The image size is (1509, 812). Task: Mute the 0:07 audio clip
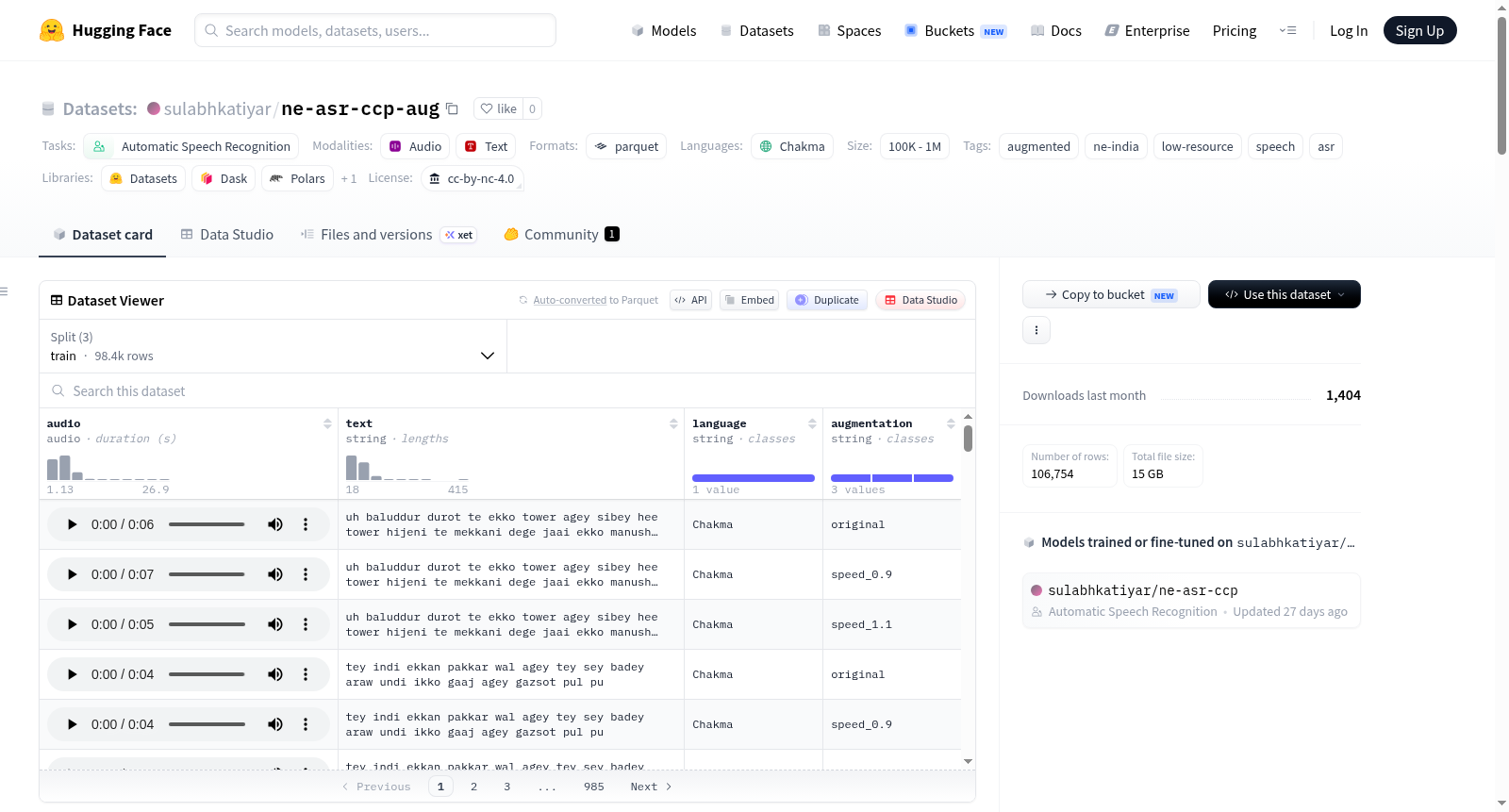point(275,574)
